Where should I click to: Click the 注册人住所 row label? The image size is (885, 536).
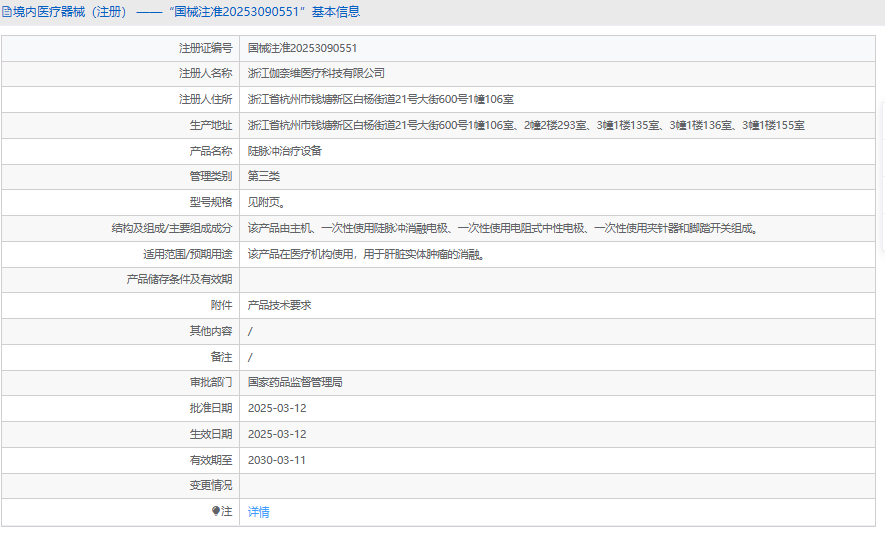(205, 99)
